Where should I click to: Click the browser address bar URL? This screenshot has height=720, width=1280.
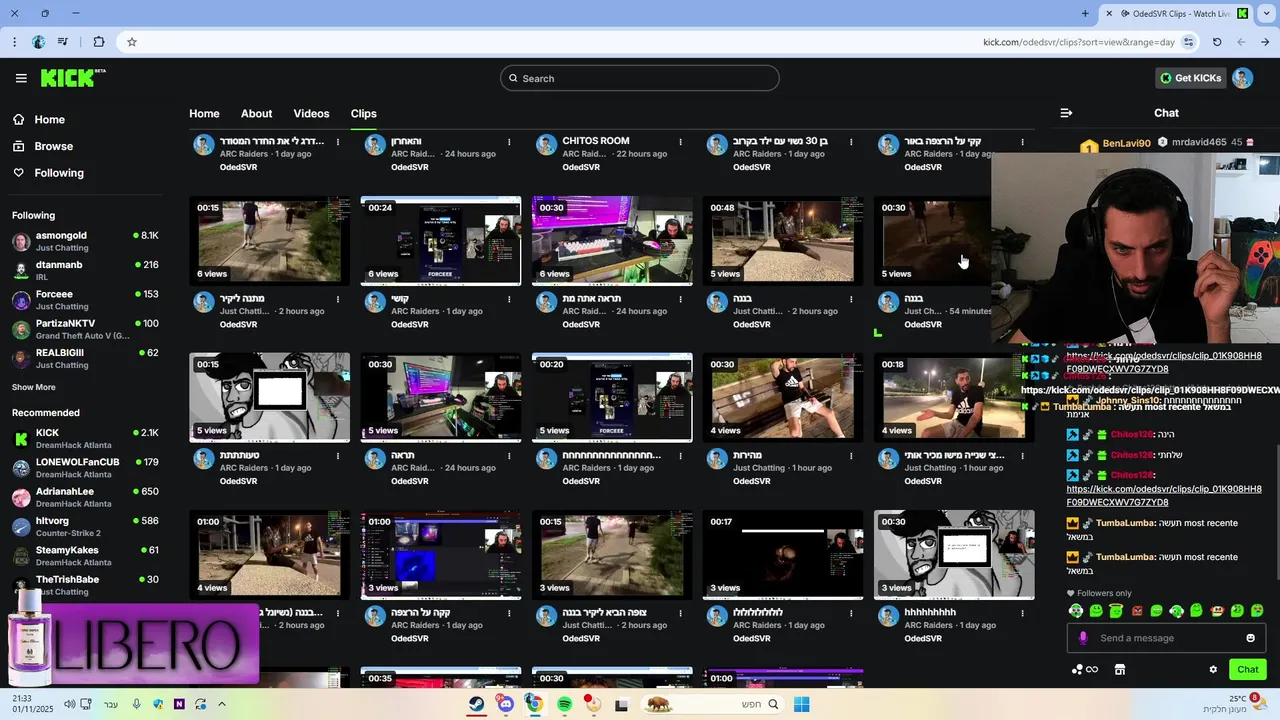pyautogui.click(x=1078, y=42)
